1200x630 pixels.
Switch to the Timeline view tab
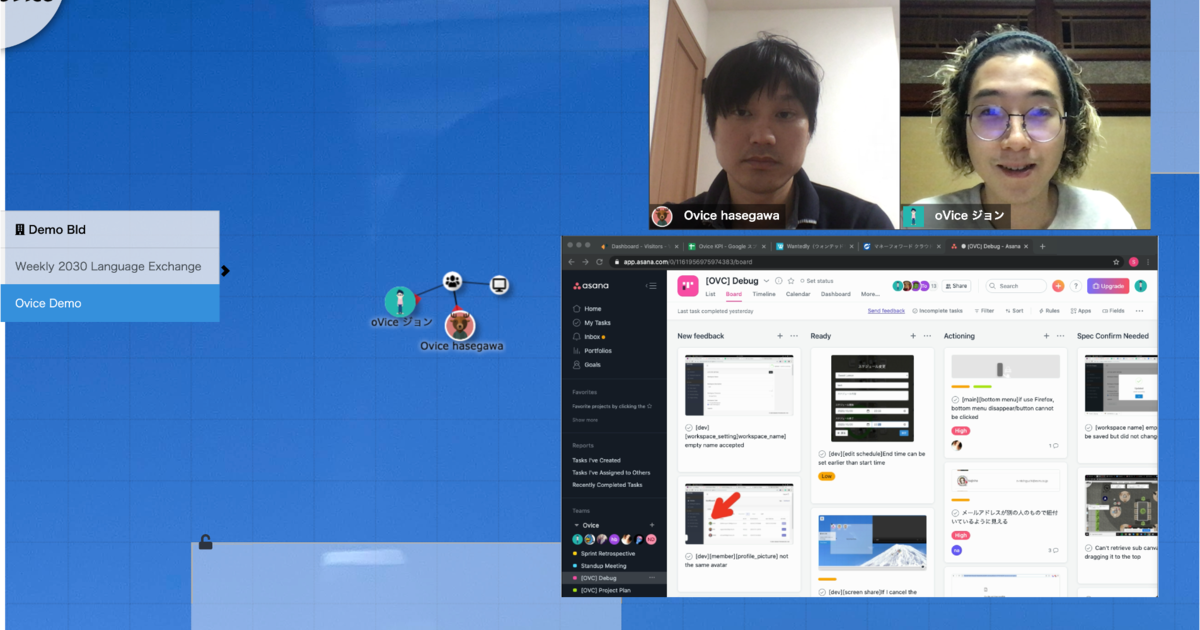click(764, 294)
